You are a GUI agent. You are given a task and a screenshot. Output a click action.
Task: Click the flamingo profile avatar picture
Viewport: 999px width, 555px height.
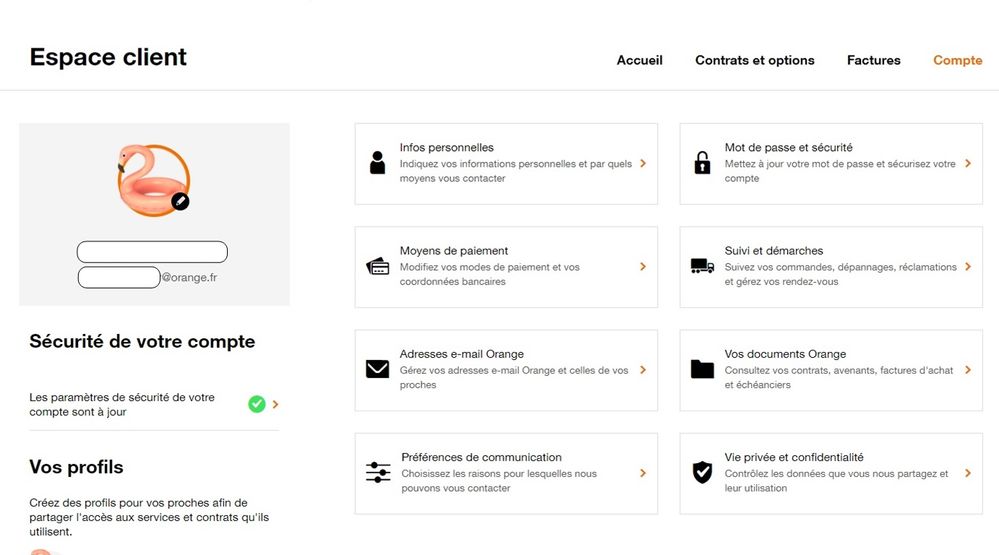point(150,180)
